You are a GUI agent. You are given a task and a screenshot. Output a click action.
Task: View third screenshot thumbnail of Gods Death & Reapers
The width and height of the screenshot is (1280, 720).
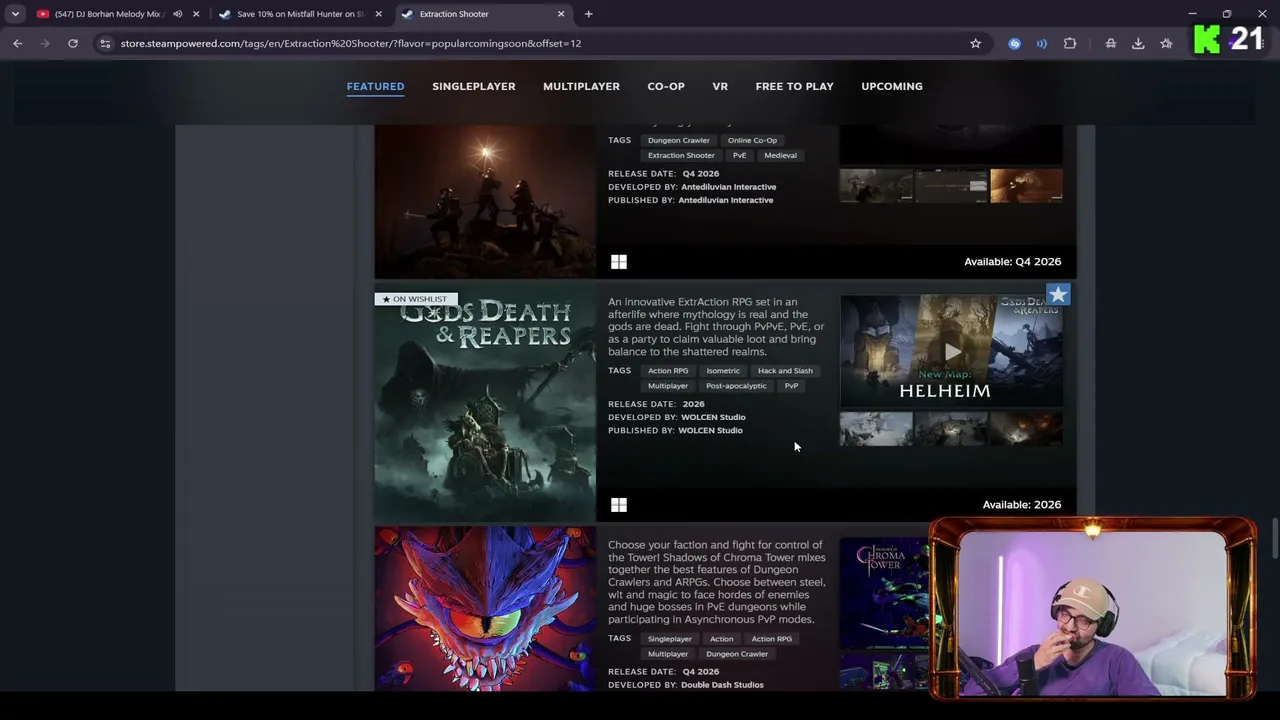(1026, 429)
